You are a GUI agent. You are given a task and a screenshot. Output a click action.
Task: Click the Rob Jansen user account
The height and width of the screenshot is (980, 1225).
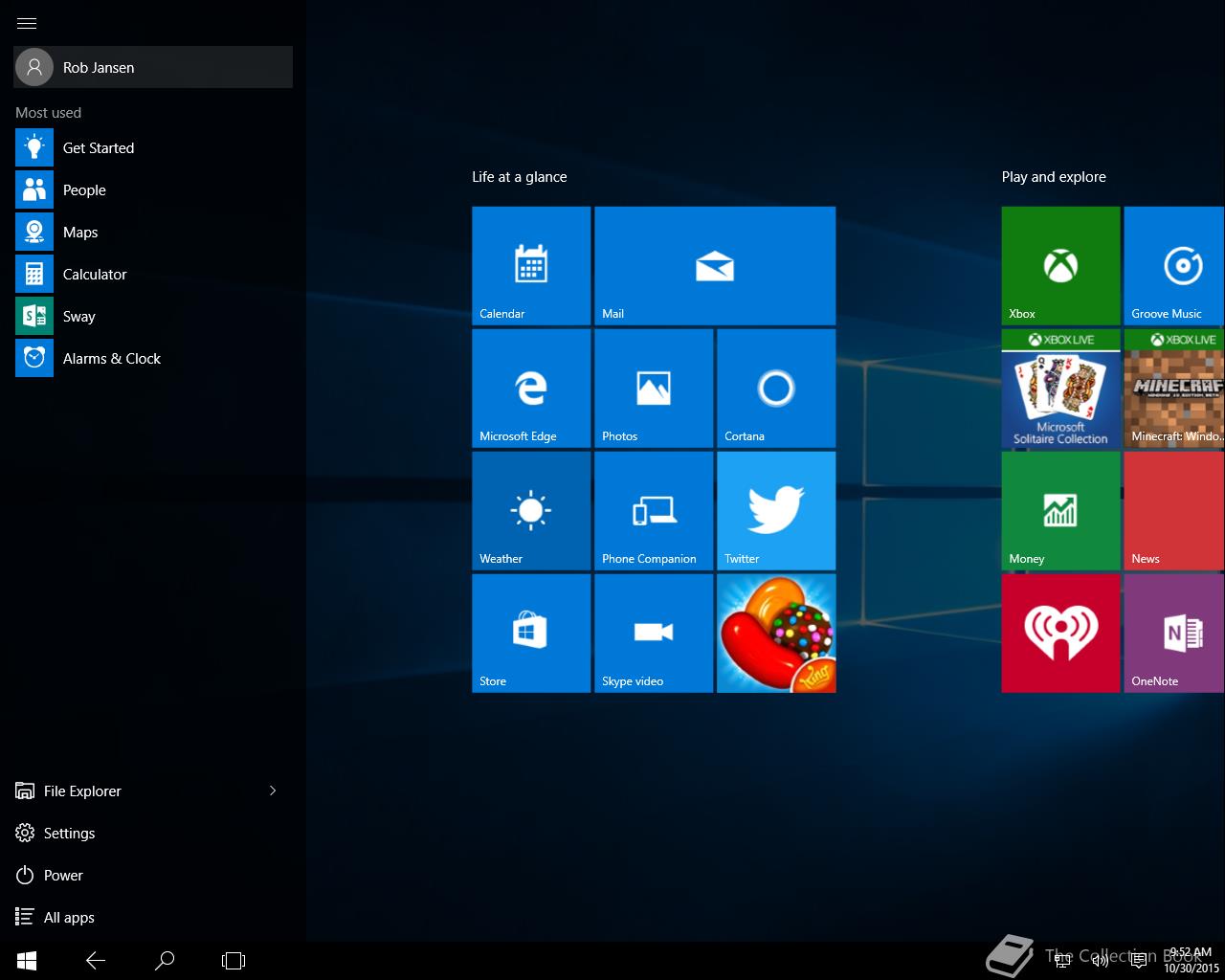(153, 68)
